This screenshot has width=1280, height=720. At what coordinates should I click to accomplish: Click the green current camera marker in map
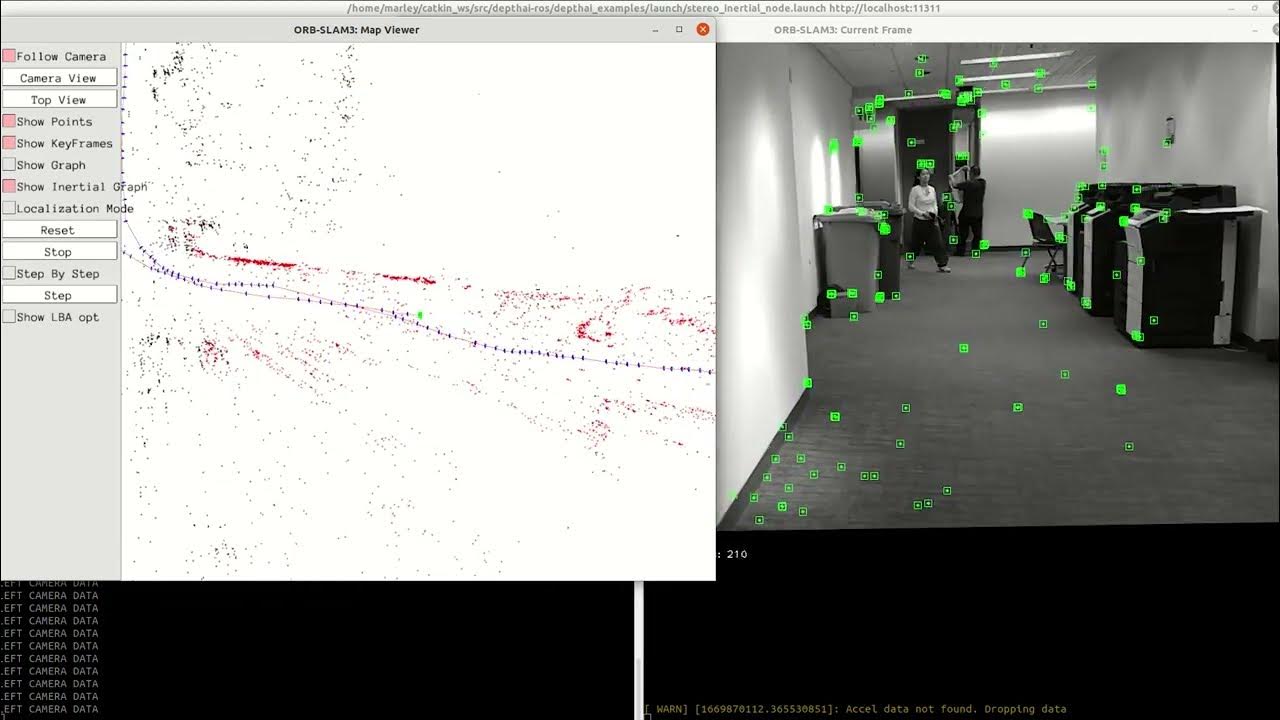point(420,315)
